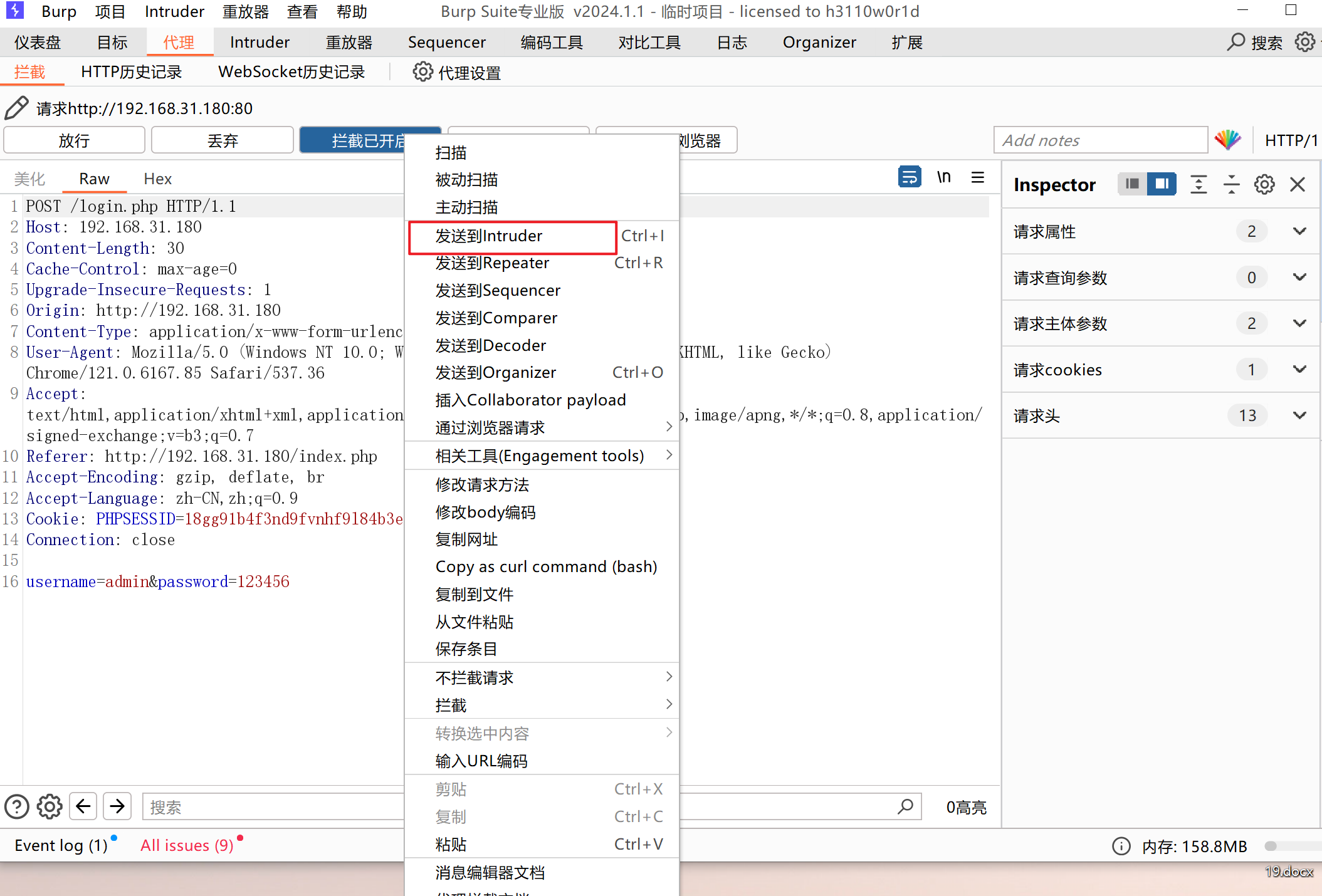Switch Inspector to right-docked layout

tap(1162, 184)
